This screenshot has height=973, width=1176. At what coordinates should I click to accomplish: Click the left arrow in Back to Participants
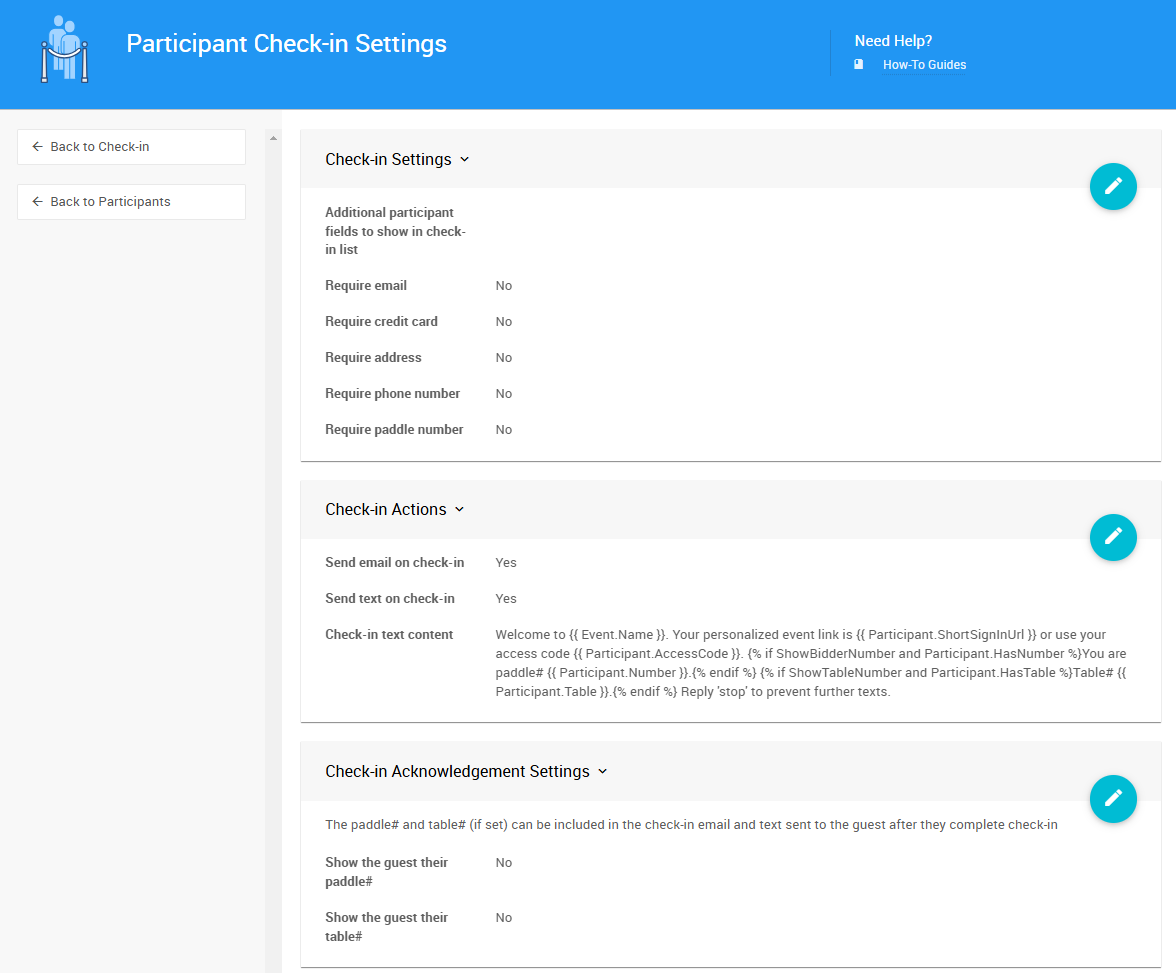(38, 202)
